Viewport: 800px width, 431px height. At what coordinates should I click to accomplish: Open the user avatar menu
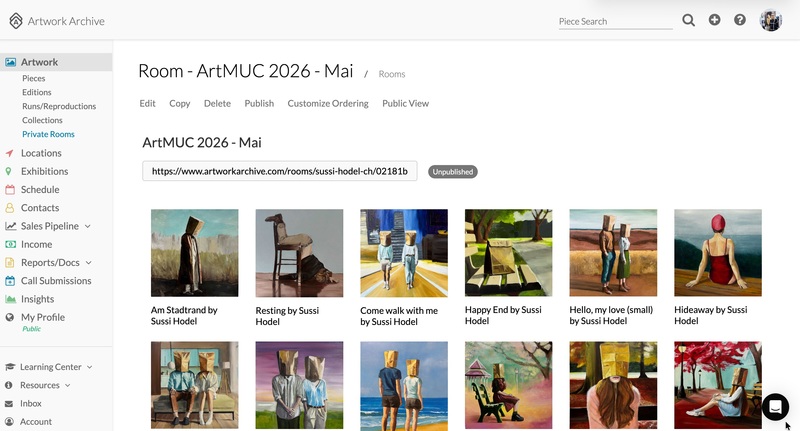[770, 20]
